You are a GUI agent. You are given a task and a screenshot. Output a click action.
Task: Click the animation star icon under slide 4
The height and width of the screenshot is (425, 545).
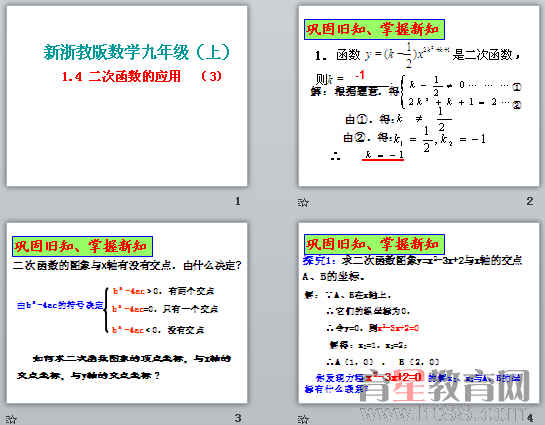click(303, 419)
